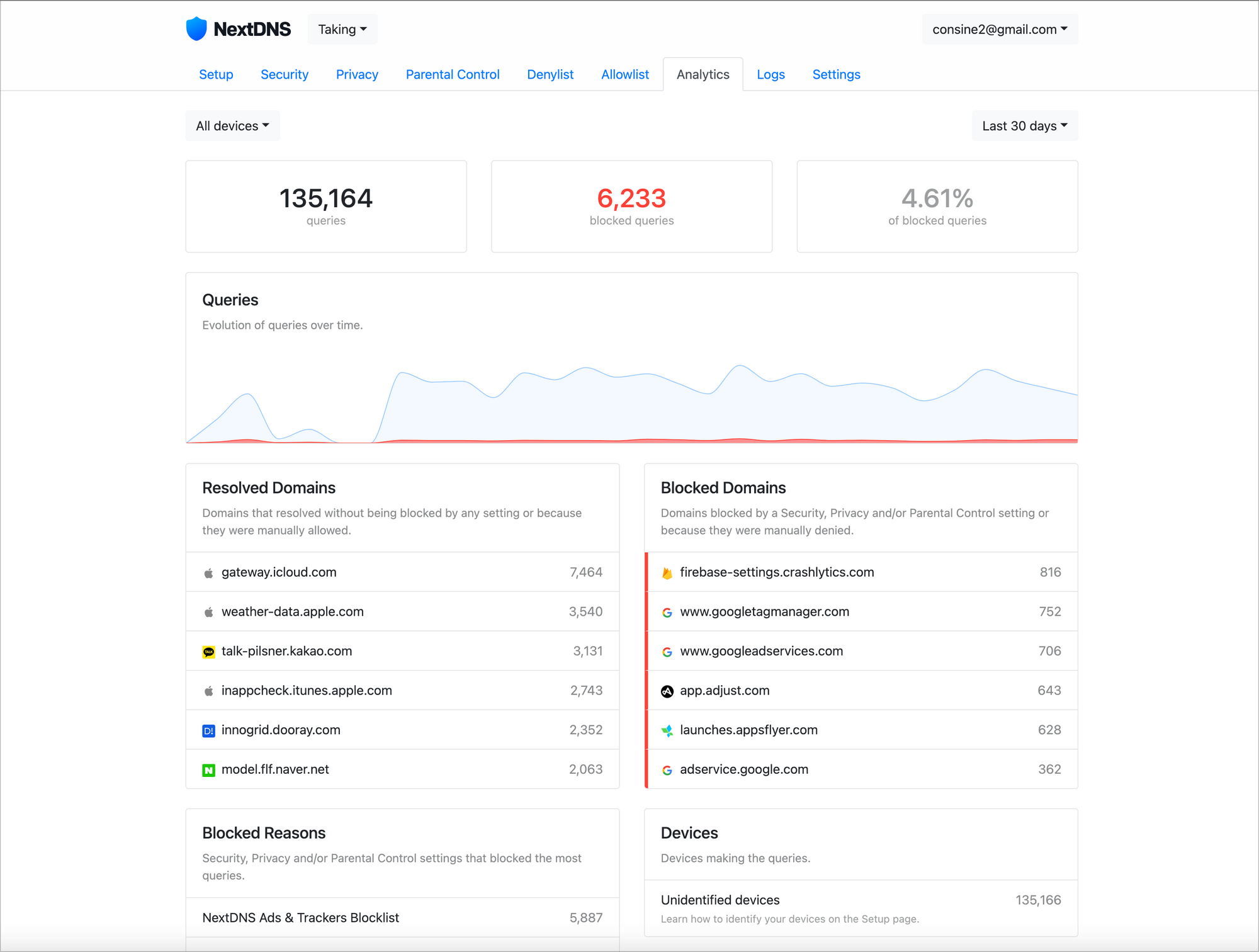Click weather-data.apple.com domain name

[x=293, y=612]
